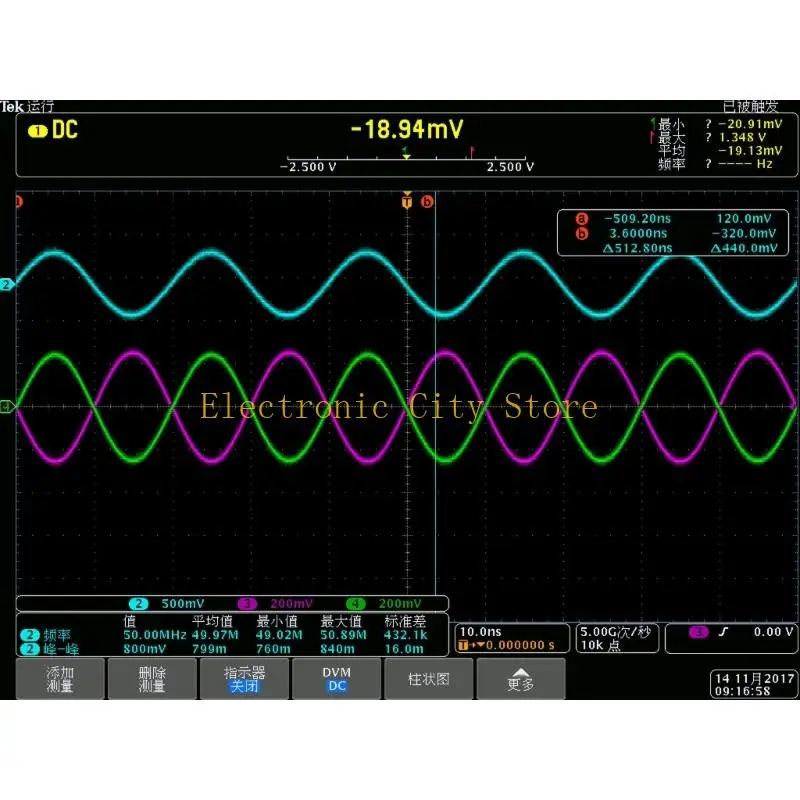The height and width of the screenshot is (800, 800).
Task: Click the magenta channel 3 badge next to 200mV
Action: click(x=246, y=603)
